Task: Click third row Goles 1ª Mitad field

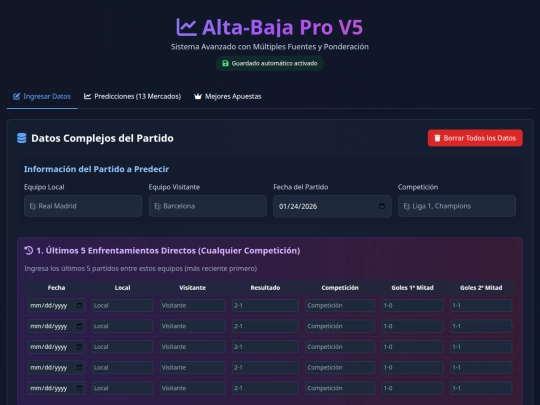Action: [413, 347]
